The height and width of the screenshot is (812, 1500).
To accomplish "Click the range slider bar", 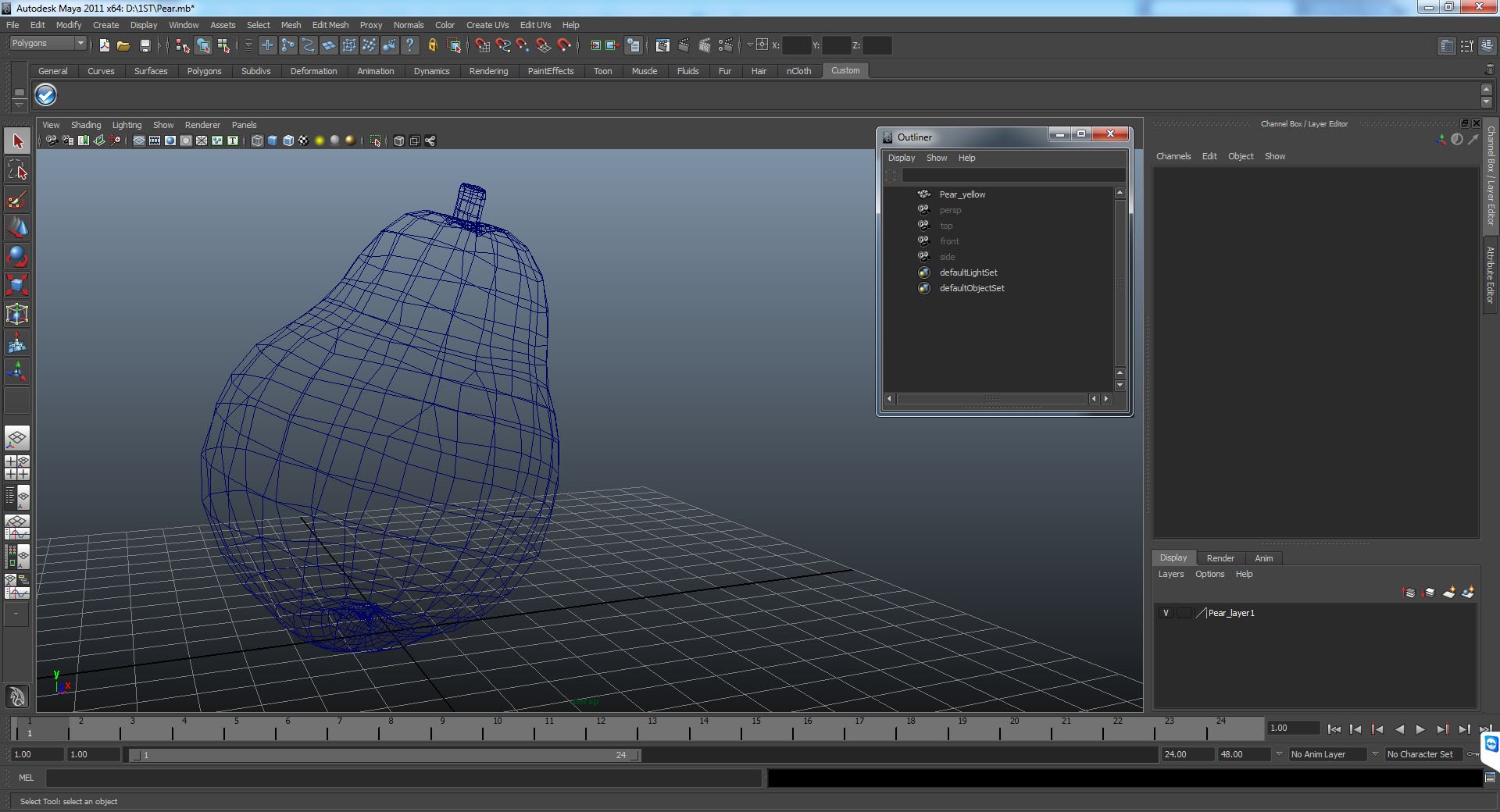I will [x=385, y=755].
